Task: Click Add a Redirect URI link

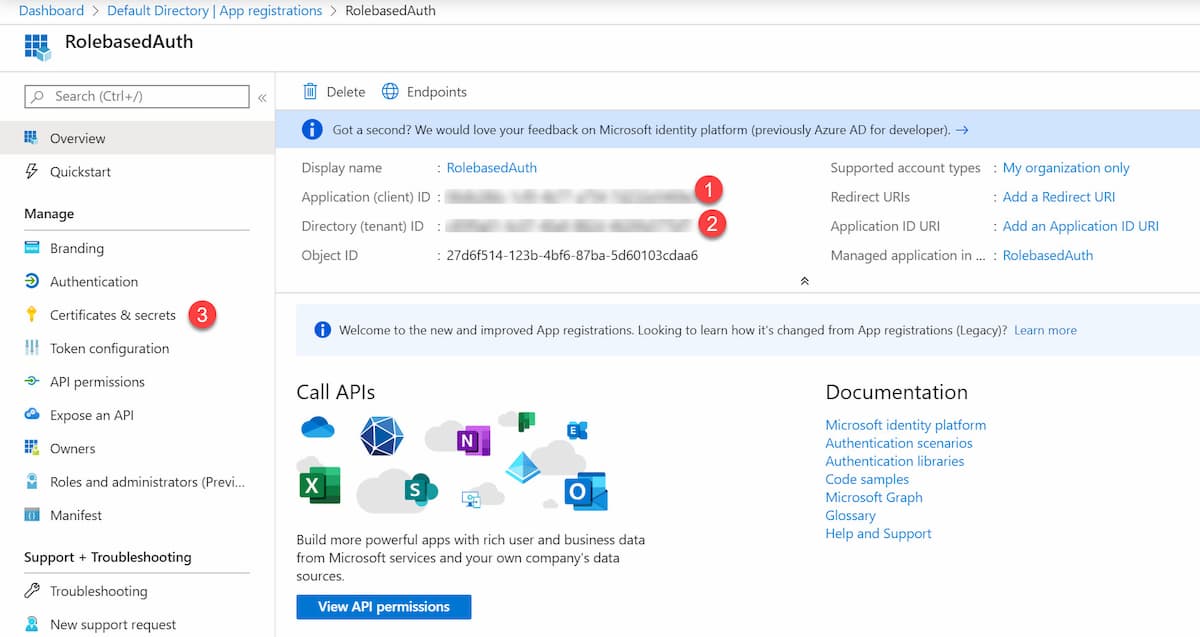Action: pos(1059,197)
